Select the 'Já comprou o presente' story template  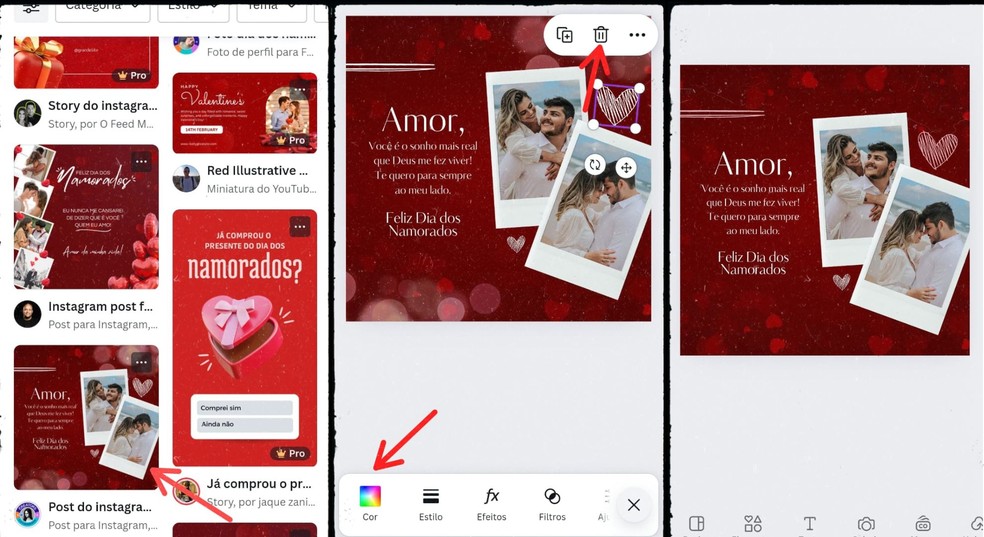(x=245, y=338)
